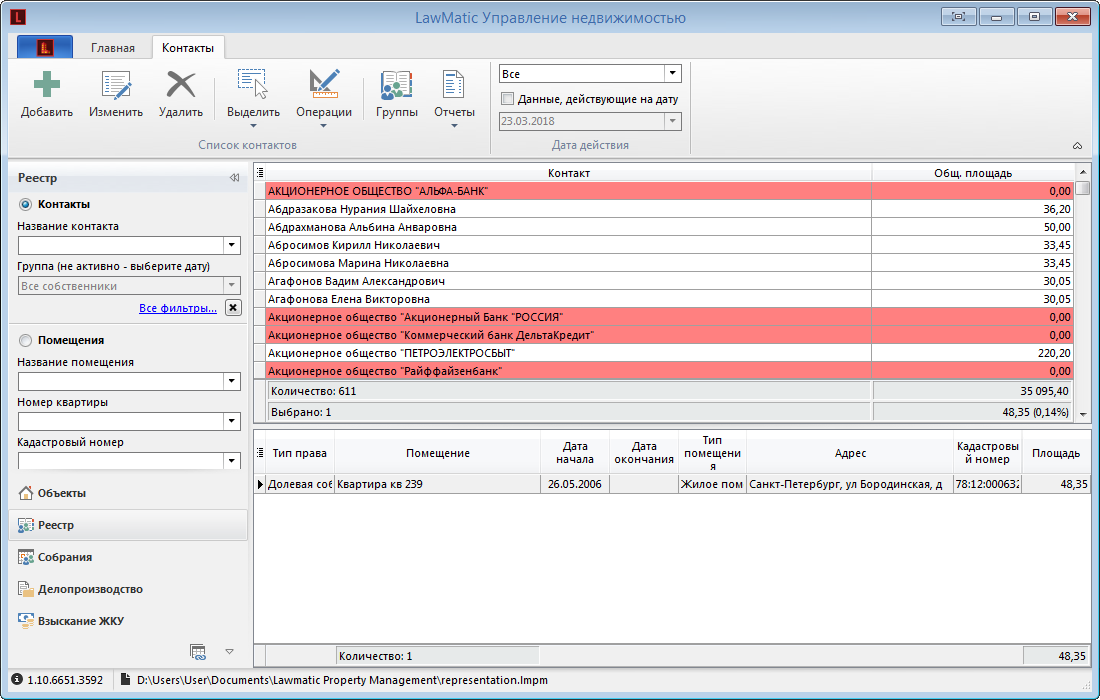
Task: Open Объекты section via house icon
Action: [x=25, y=493]
